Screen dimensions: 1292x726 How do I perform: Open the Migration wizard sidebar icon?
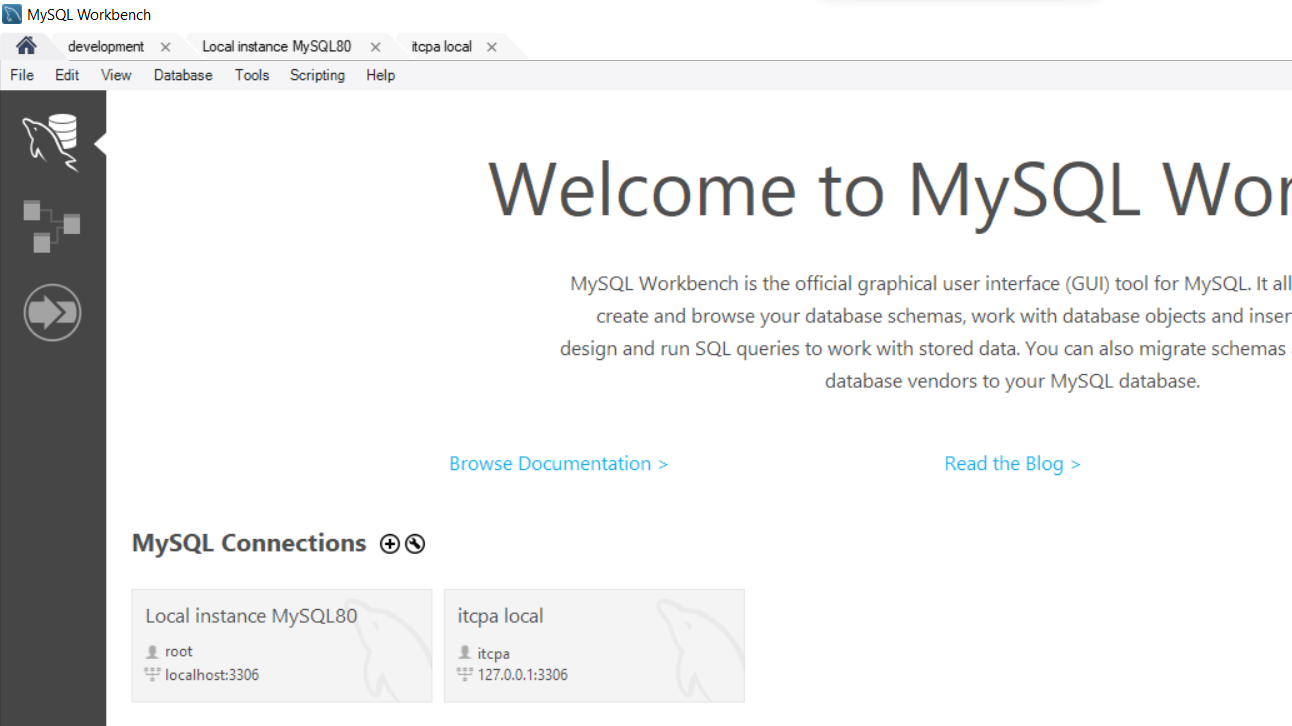[x=52, y=313]
